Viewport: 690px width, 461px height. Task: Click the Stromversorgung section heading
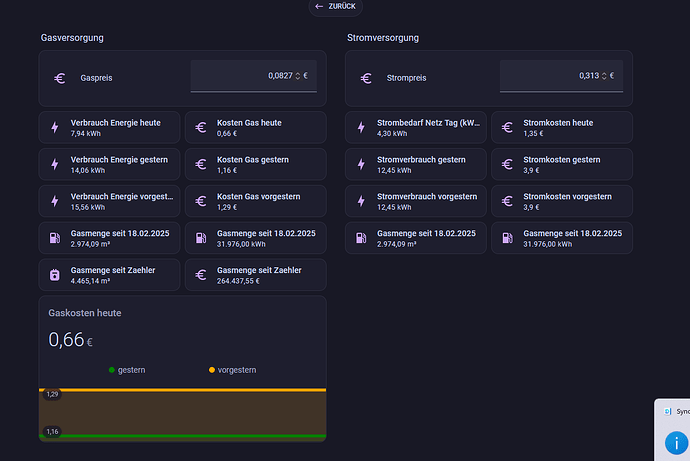coord(383,38)
